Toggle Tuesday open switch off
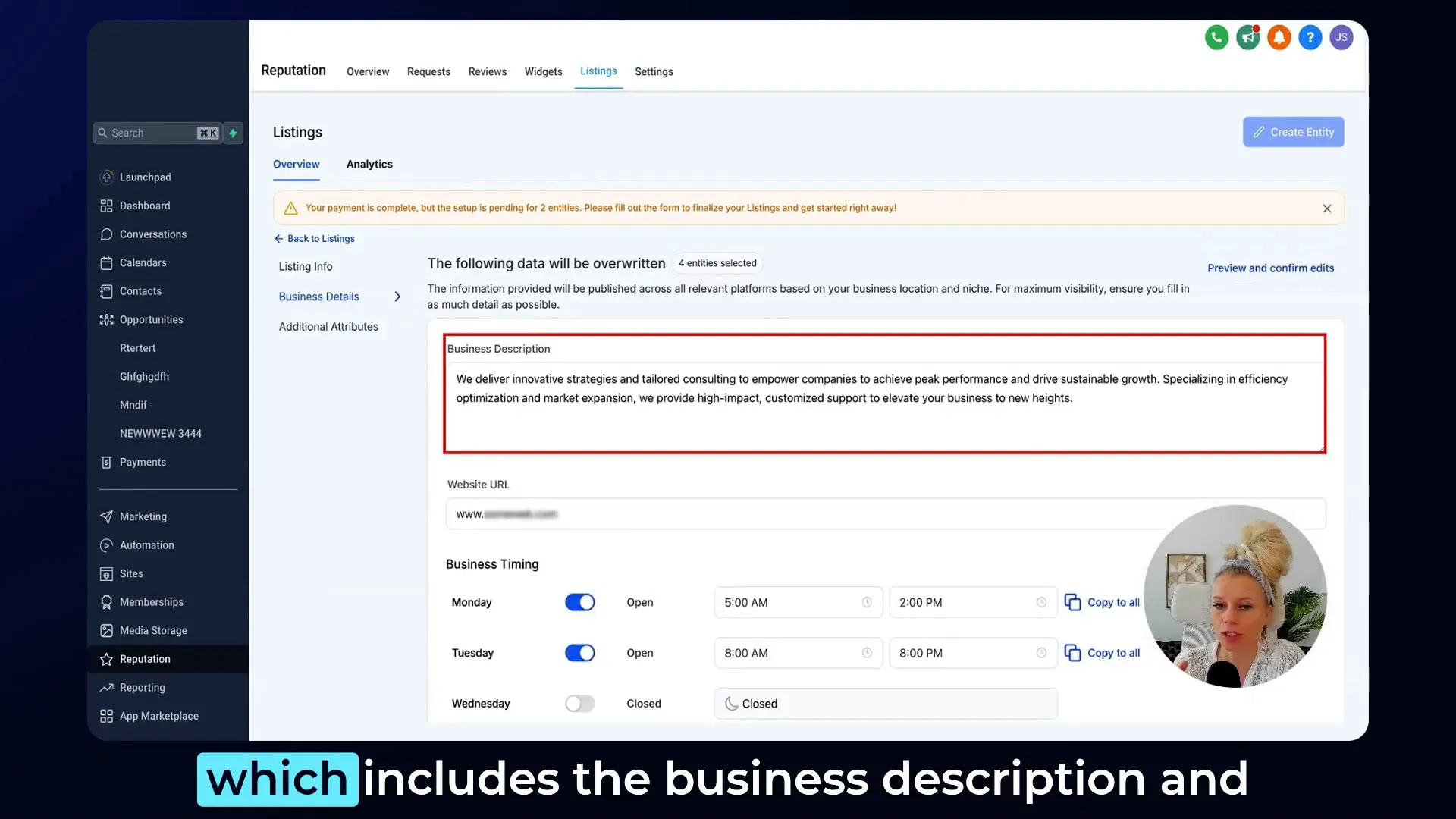 tap(579, 653)
